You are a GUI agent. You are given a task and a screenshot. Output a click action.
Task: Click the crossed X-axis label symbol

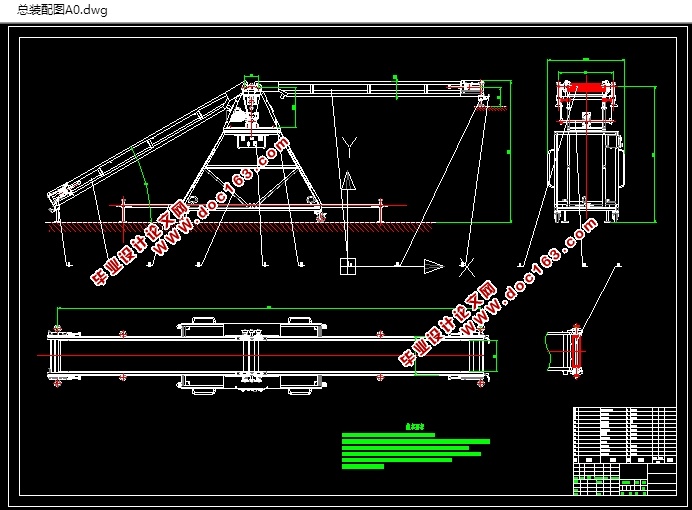click(466, 266)
